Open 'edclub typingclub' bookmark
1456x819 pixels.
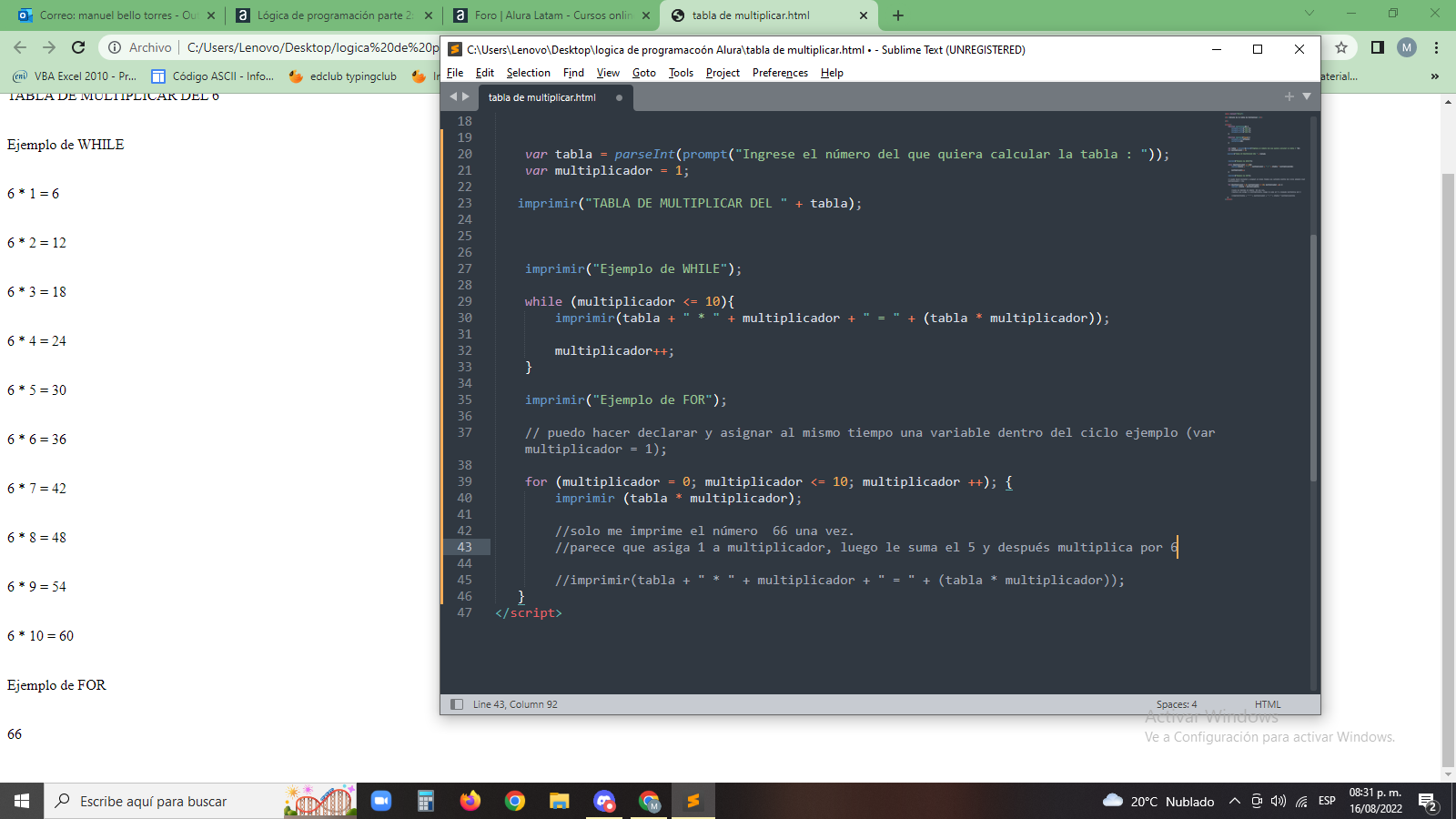click(343, 76)
